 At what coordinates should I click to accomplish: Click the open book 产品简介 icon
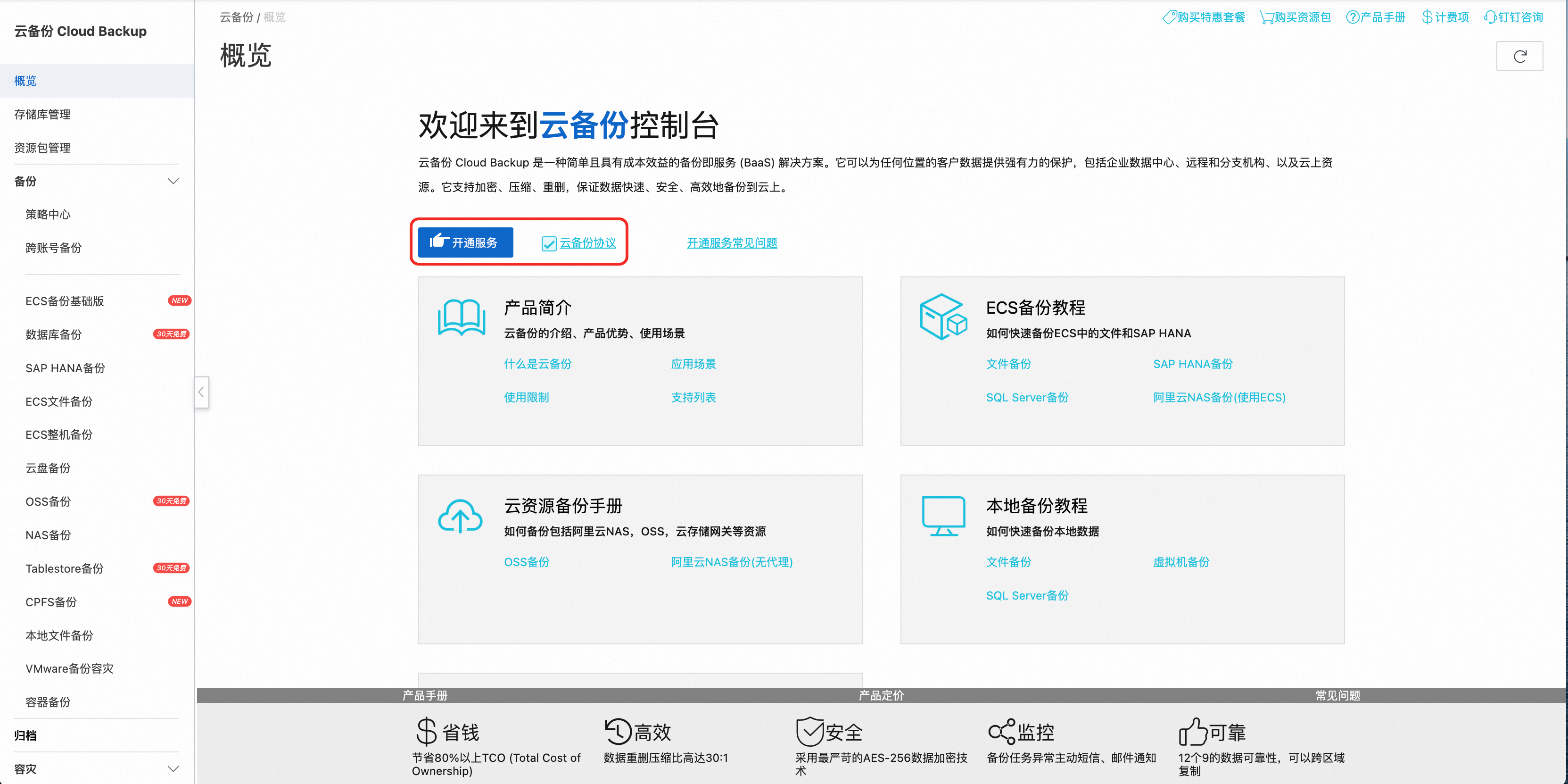tap(462, 317)
